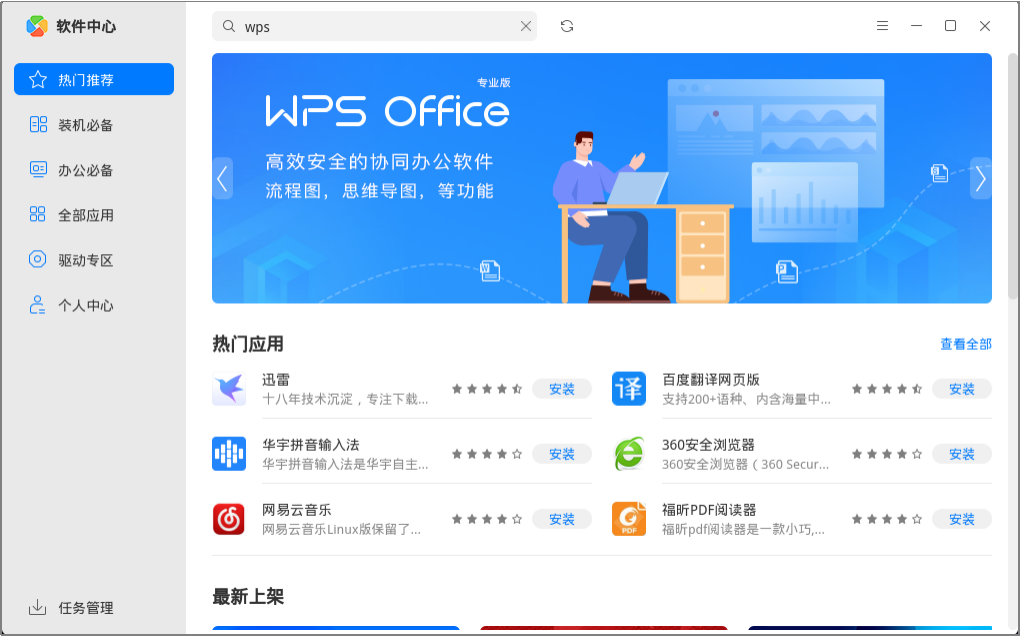The image size is (1020, 636).
Task: Open the 迅雷 app icon
Action: click(x=229, y=388)
